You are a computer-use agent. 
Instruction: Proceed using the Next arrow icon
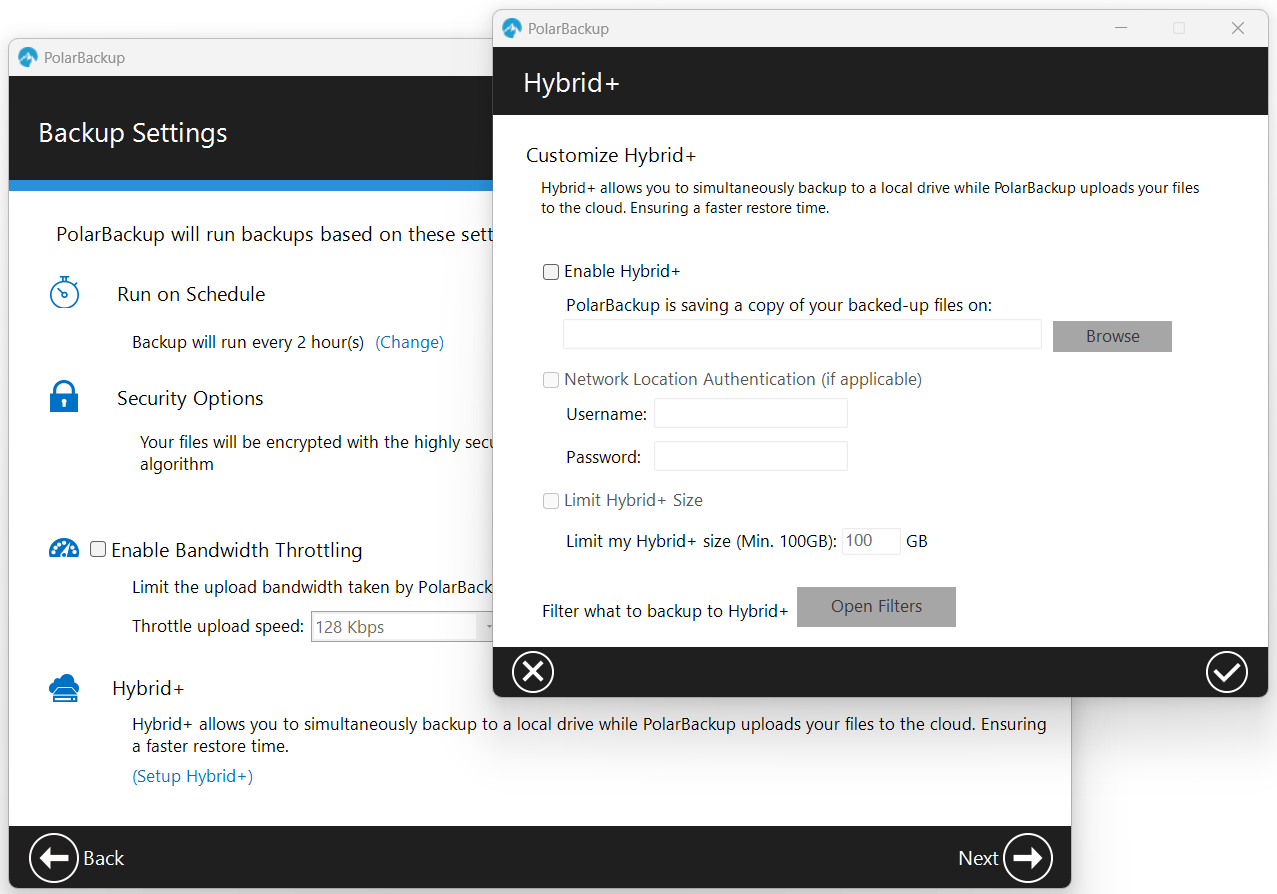coord(1029,857)
